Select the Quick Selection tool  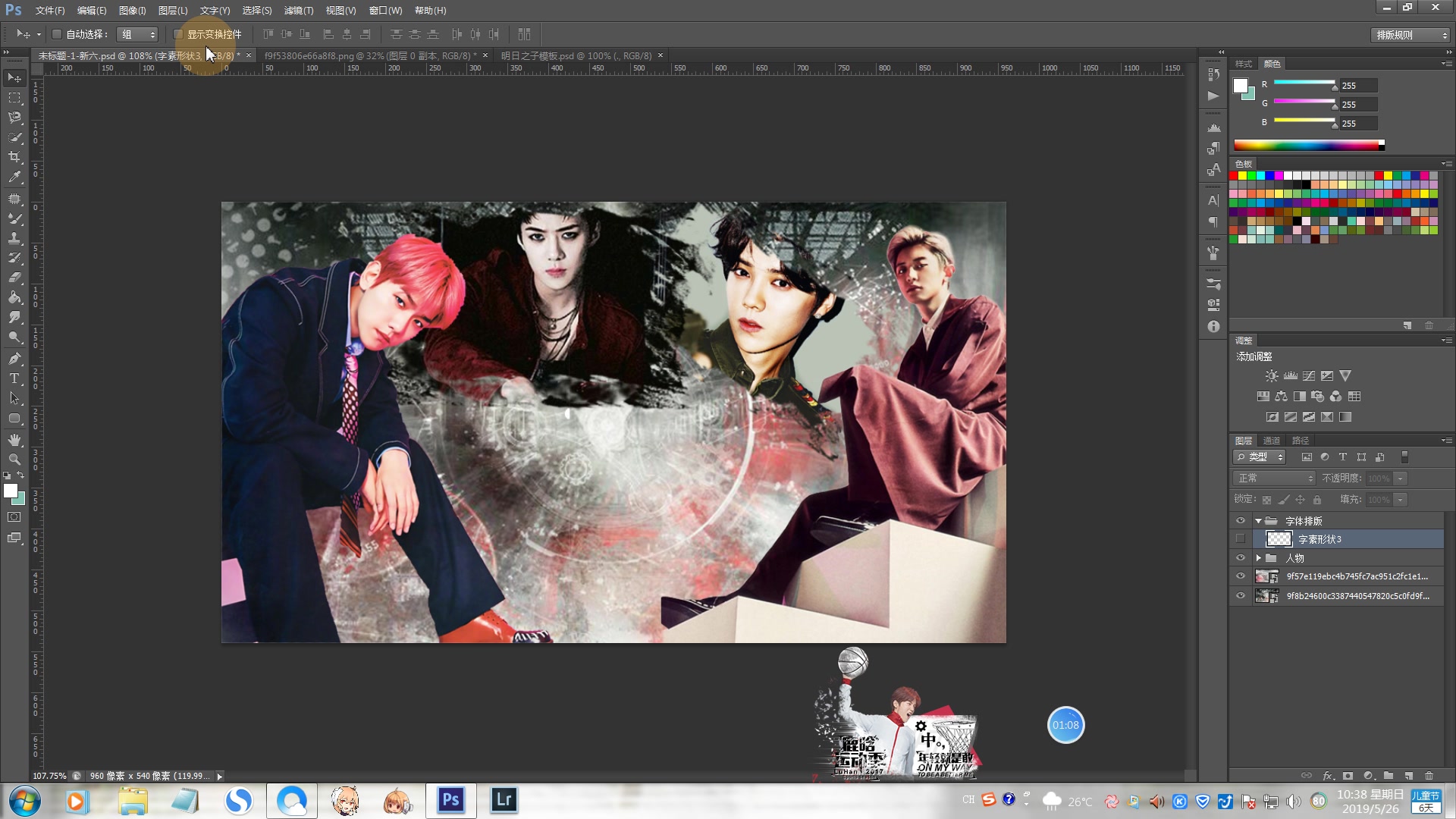point(14,137)
